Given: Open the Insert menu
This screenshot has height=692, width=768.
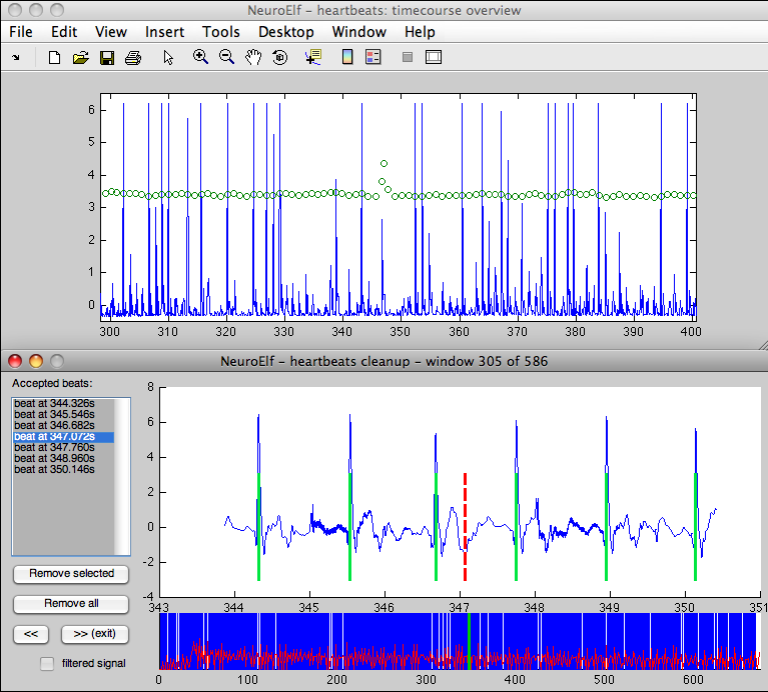Looking at the screenshot, I should (164, 32).
